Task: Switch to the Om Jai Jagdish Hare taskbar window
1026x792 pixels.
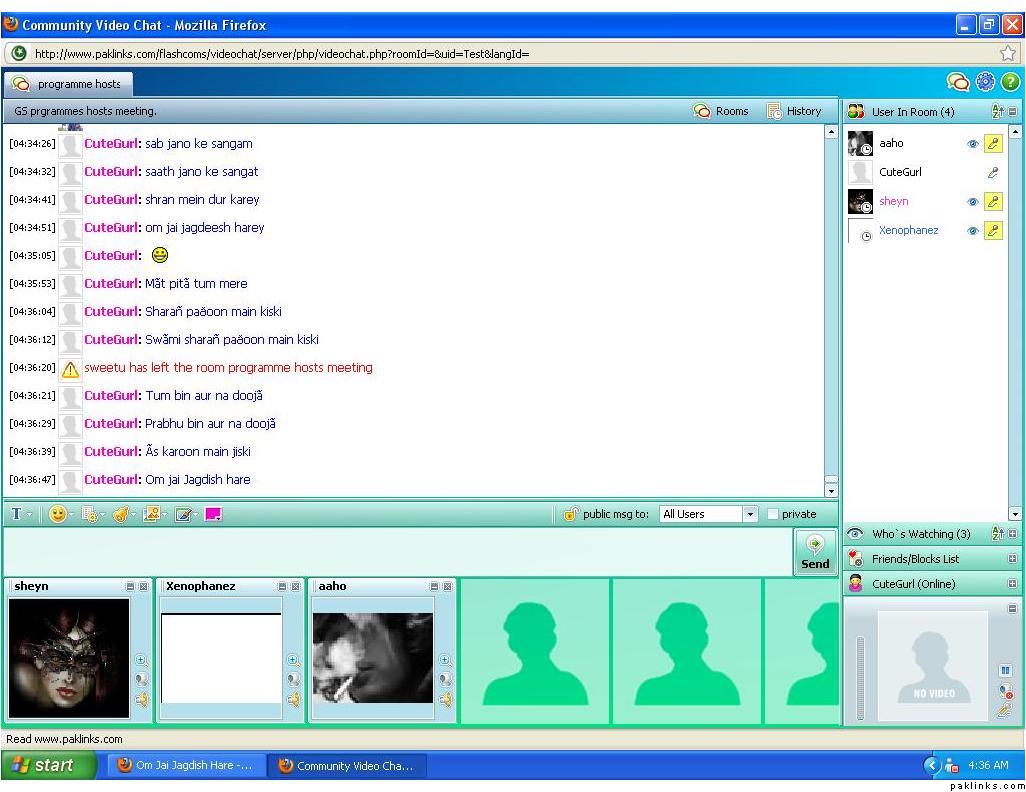Action: coord(185,765)
